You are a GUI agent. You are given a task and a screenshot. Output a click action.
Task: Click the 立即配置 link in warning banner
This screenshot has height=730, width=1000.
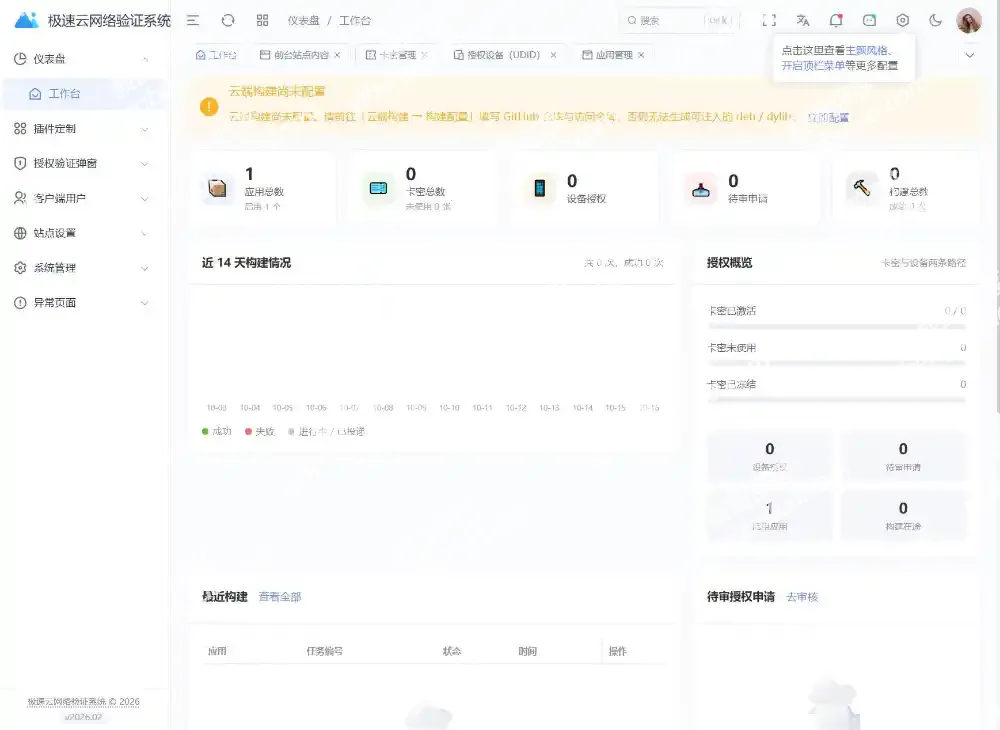pyautogui.click(x=828, y=117)
